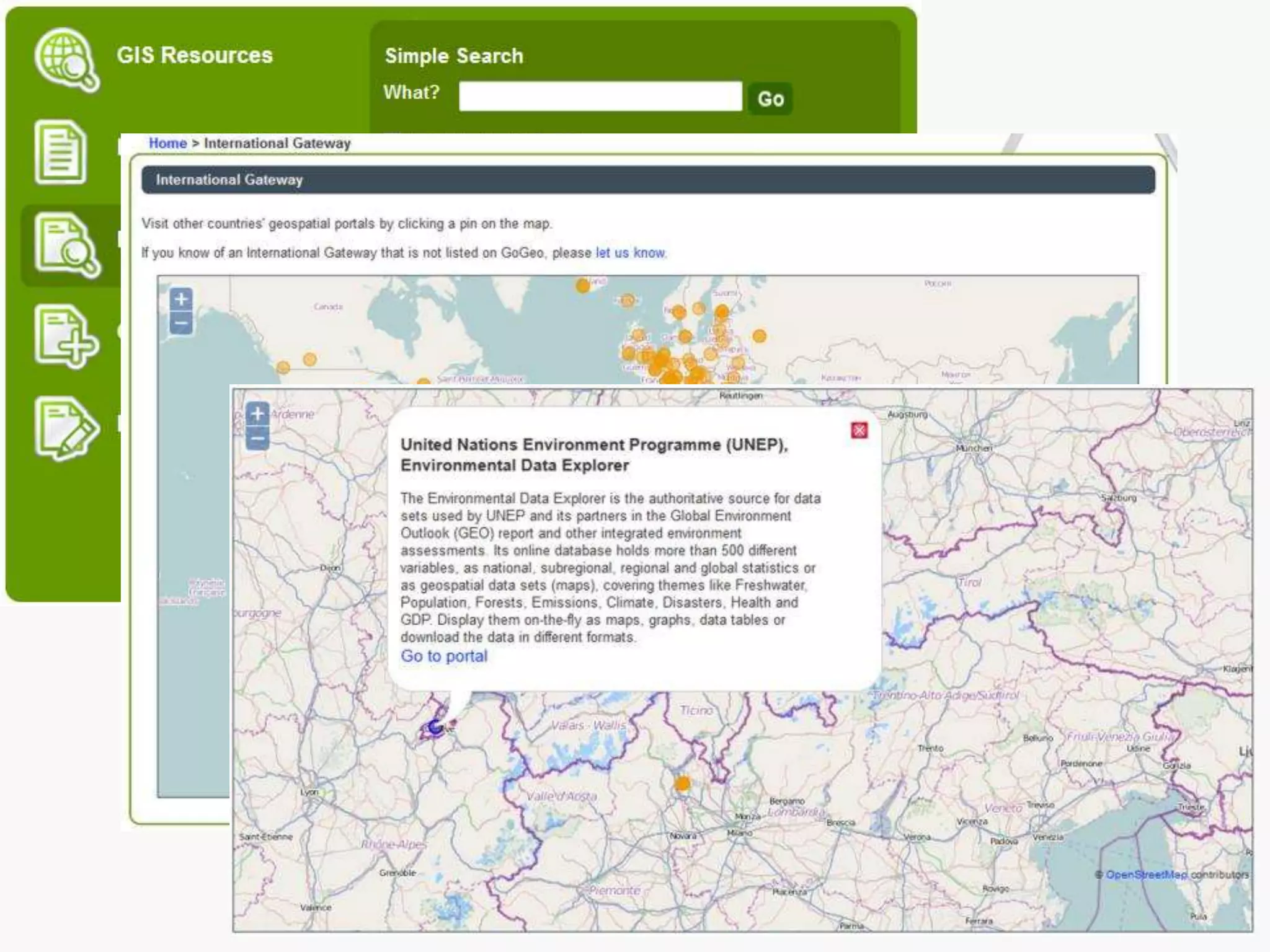Screen dimensions: 1270x952
Task: Open the edit document pencil icon
Action: (66, 428)
